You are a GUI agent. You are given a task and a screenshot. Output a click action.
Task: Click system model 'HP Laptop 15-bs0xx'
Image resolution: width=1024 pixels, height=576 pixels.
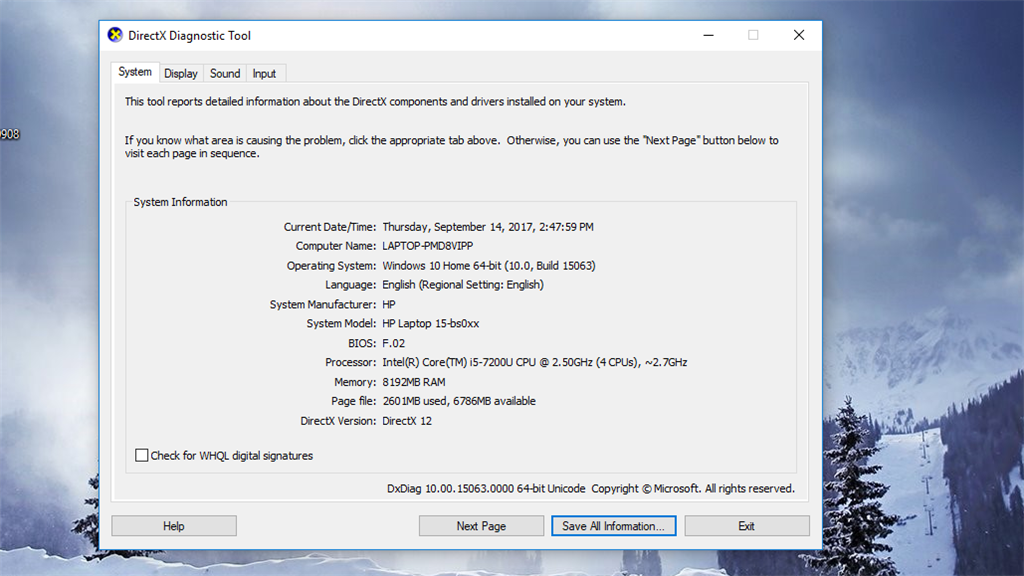point(431,323)
